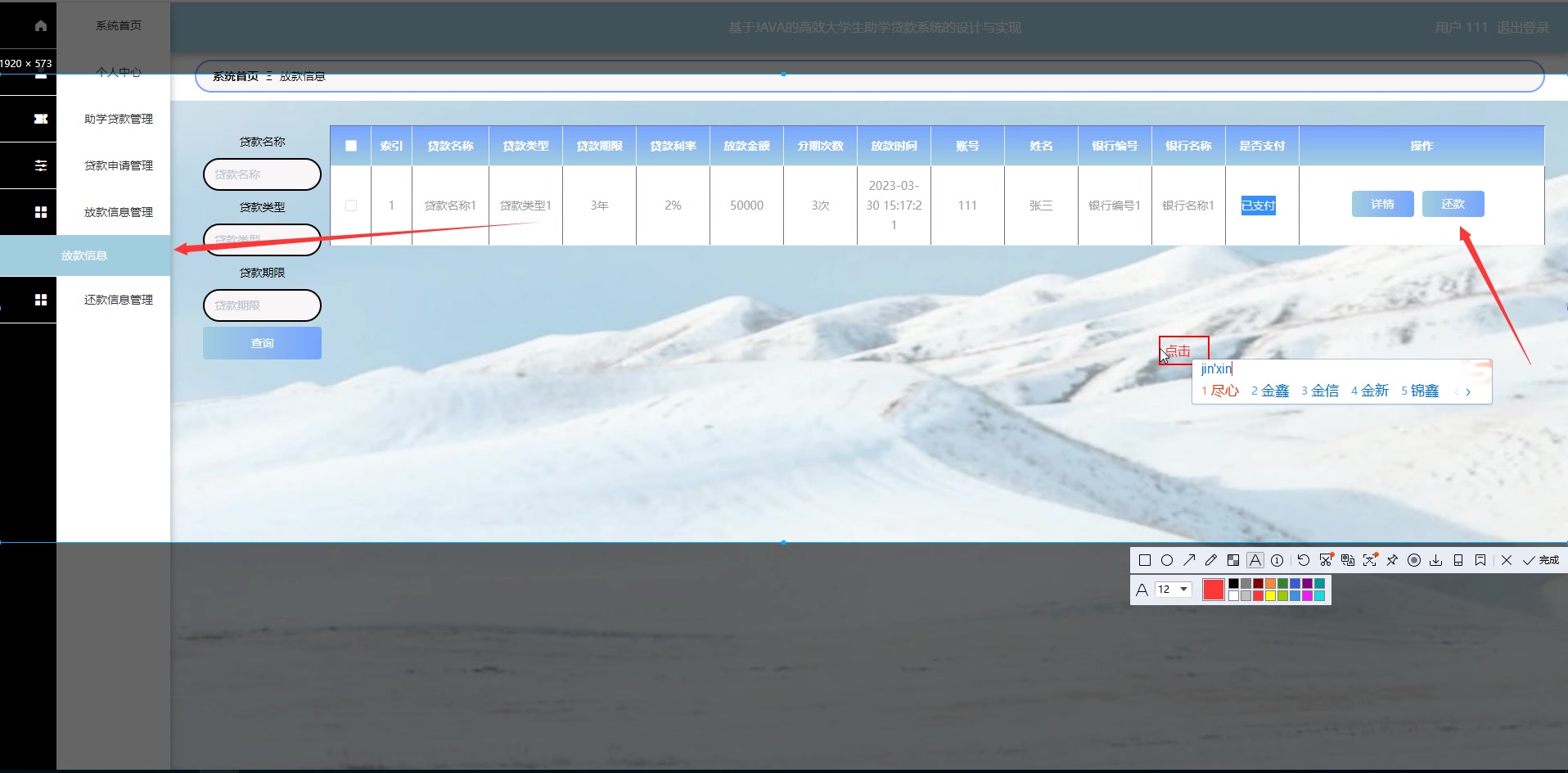Check the row checkbox for 贷款名称1
Viewport: 1568px width, 773px height.
click(x=351, y=206)
